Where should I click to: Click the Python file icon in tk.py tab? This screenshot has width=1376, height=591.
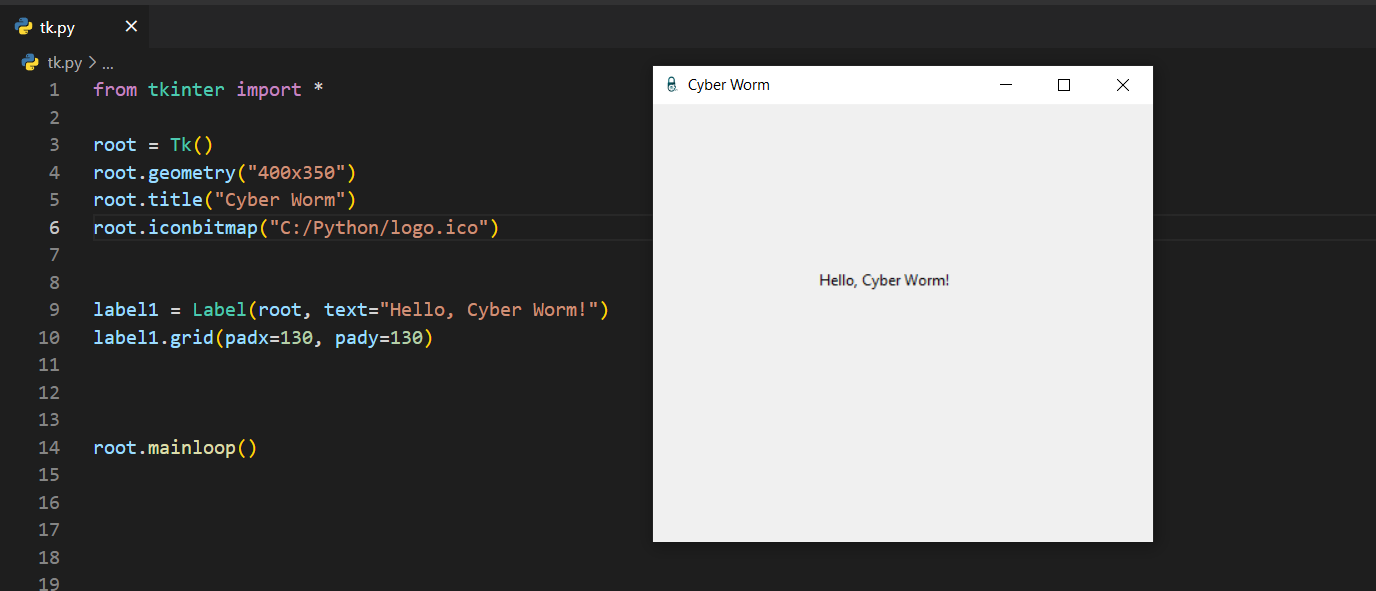23,27
